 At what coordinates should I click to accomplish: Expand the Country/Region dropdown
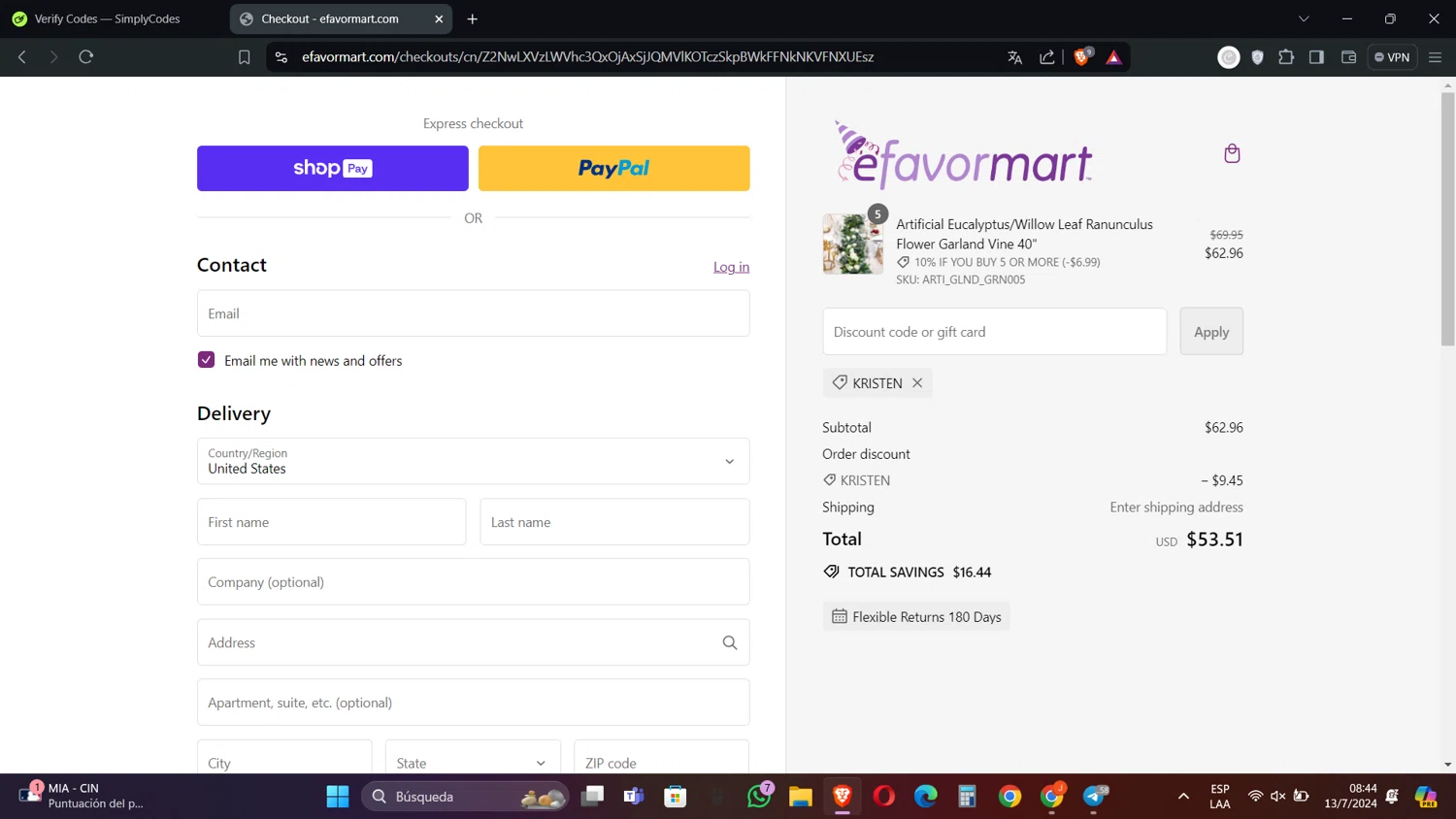coord(473,461)
